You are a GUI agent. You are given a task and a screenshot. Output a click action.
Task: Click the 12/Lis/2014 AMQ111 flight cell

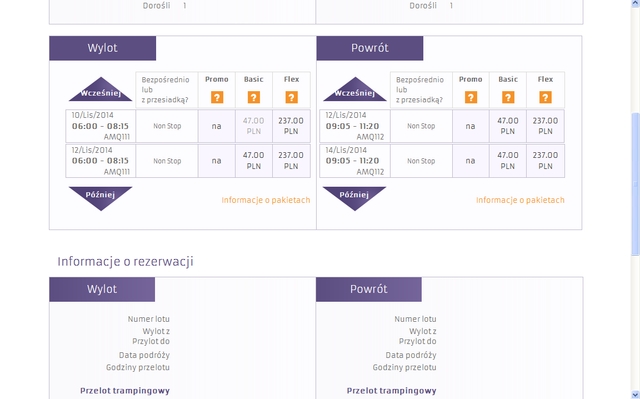(x=100, y=161)
